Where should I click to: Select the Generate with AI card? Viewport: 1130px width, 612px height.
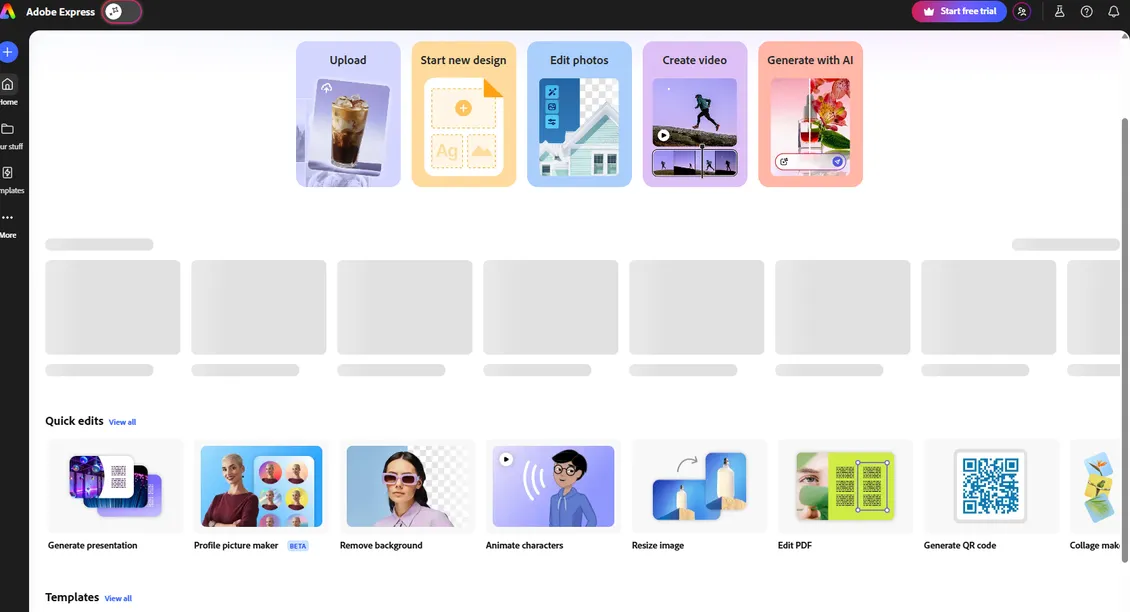coord(810,114)
